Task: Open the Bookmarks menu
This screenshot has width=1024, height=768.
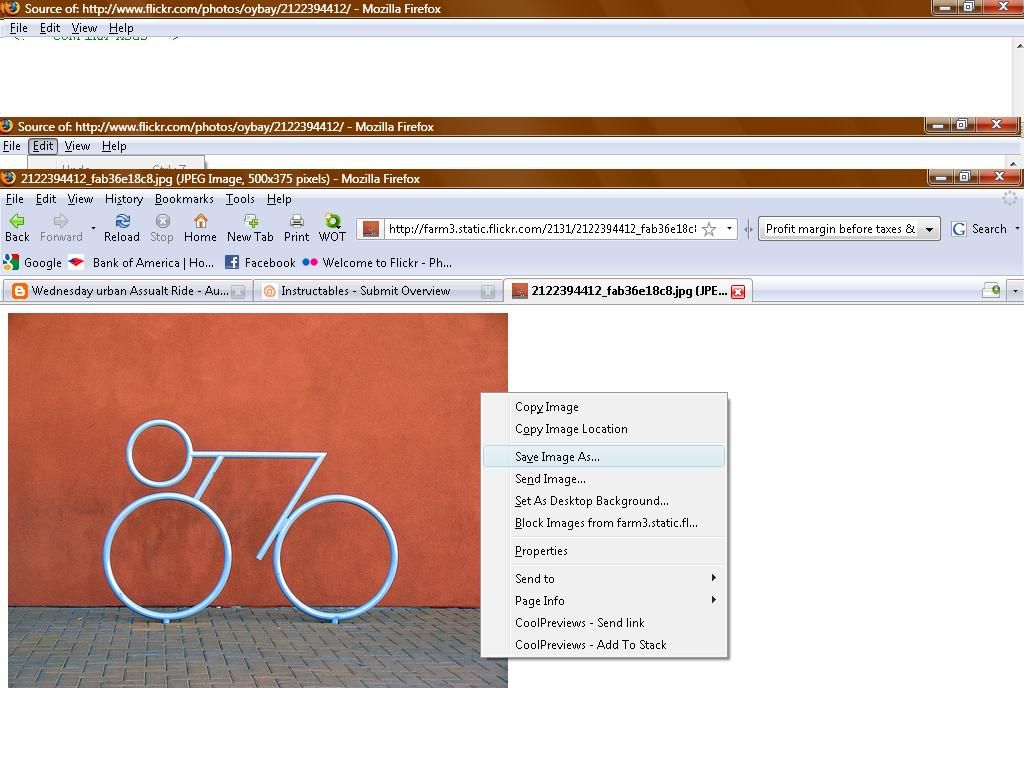Action: tap(184, 199)
